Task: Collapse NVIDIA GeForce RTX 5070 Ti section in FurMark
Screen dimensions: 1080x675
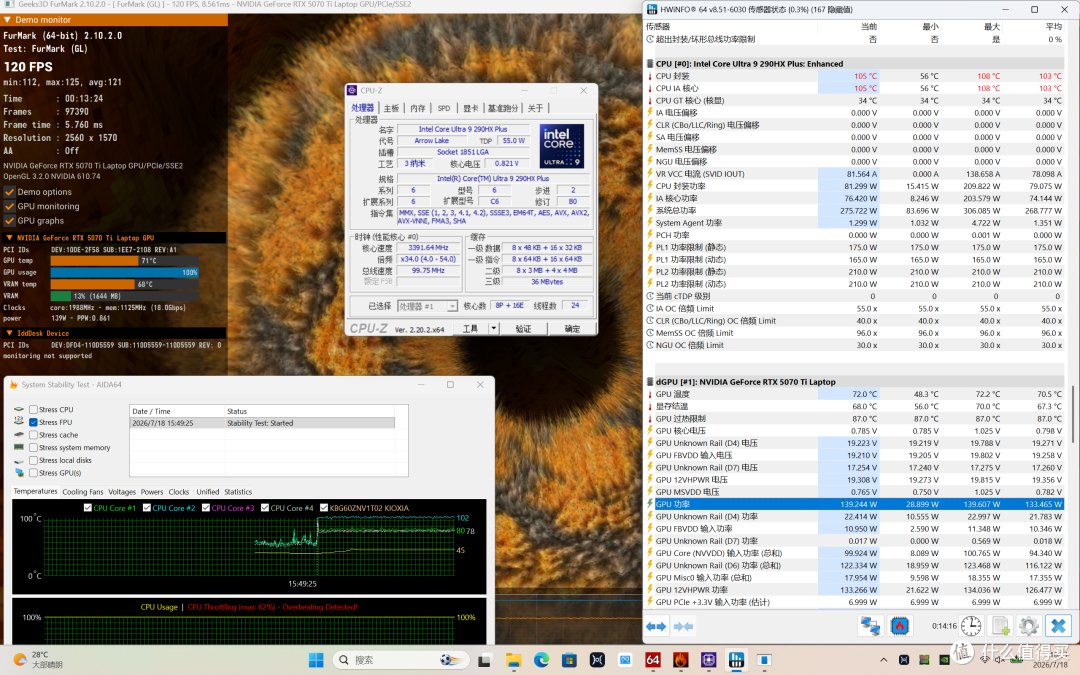Action: coord(9,238)
